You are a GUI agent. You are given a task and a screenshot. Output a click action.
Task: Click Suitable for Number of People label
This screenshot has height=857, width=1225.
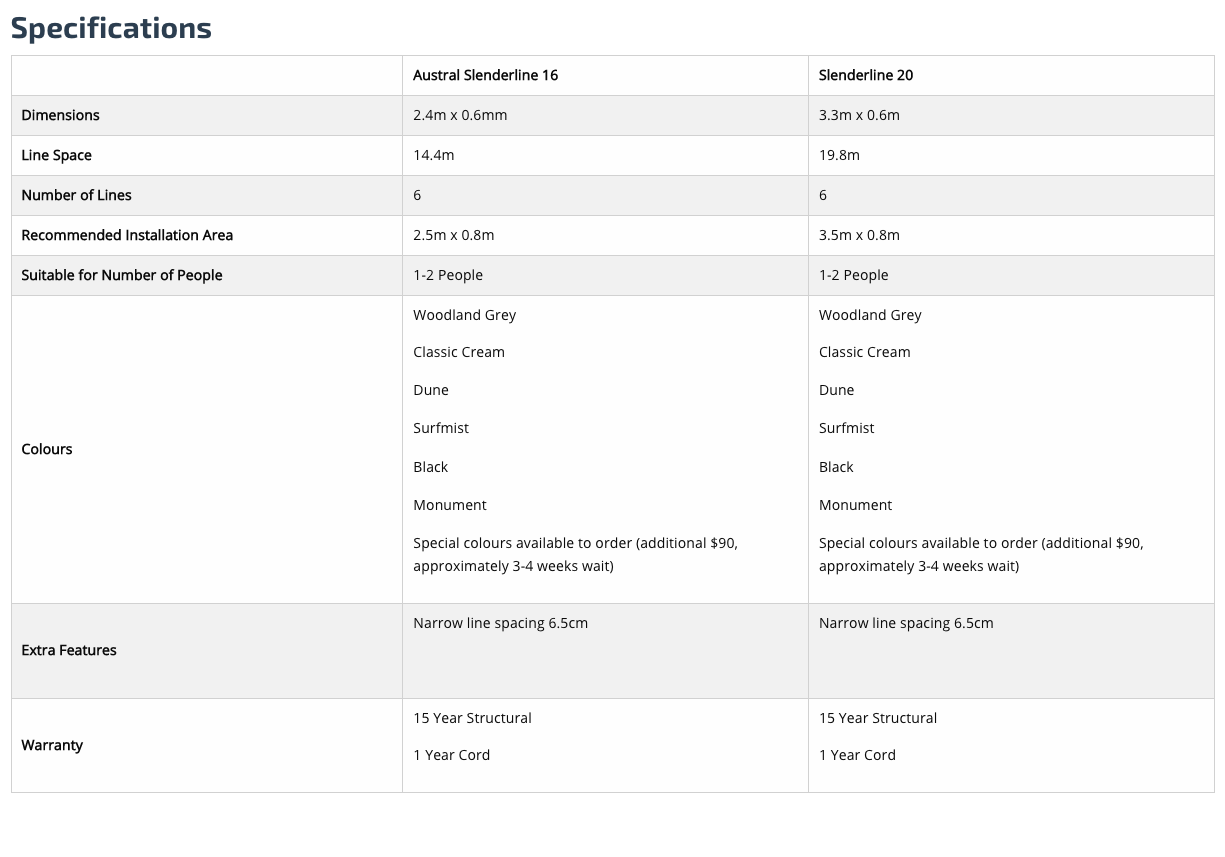click(x=122, y=275)
